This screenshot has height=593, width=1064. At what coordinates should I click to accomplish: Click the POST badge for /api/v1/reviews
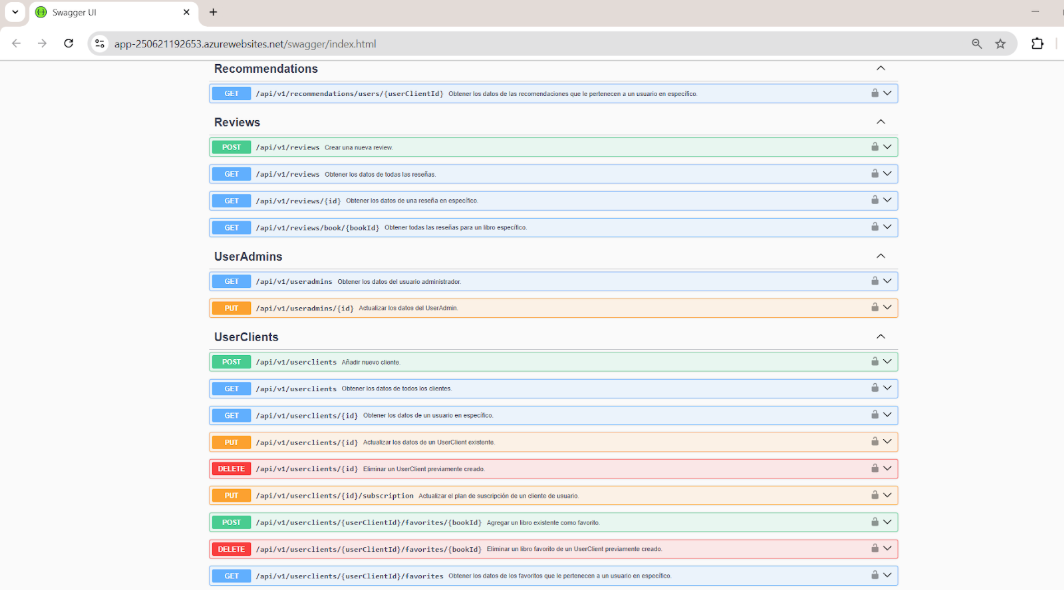231,147
